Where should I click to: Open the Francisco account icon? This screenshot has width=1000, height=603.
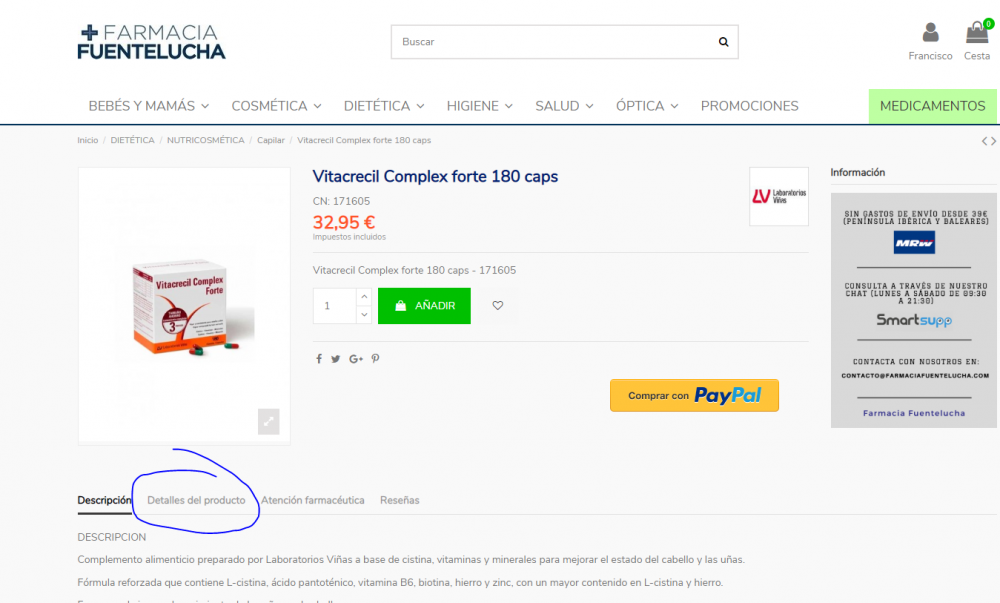pos(930,33)
